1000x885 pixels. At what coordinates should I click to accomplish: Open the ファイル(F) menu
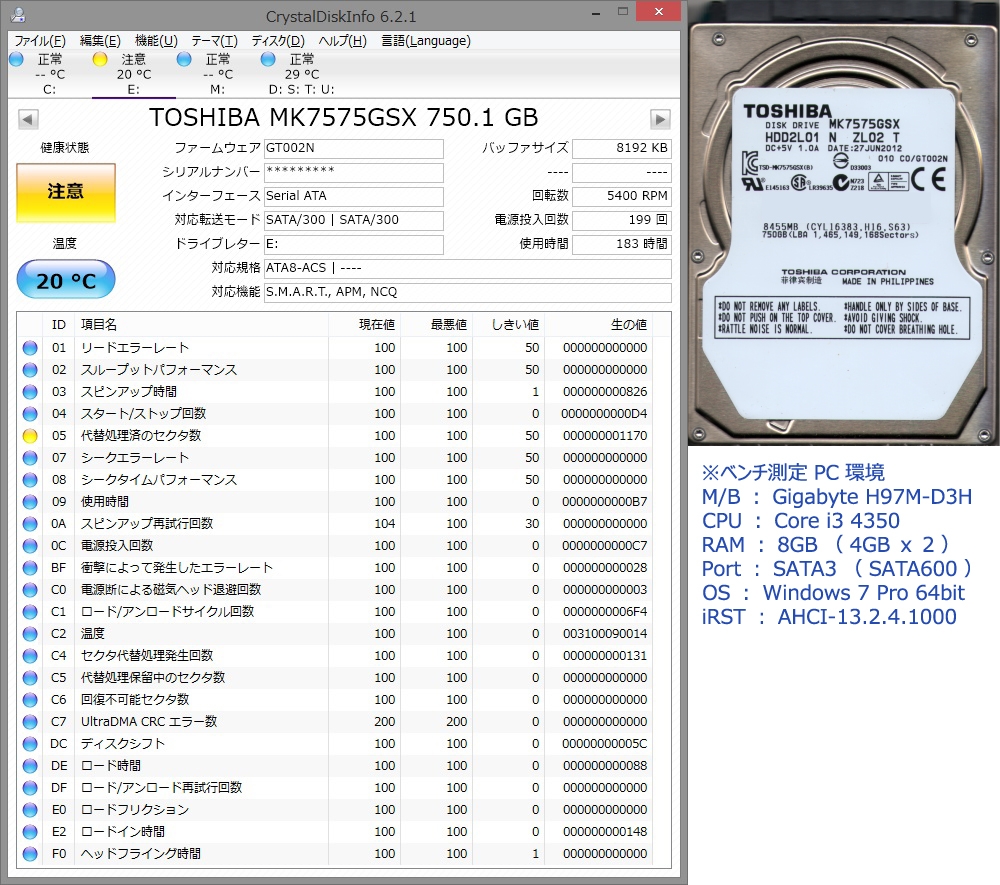40,41
